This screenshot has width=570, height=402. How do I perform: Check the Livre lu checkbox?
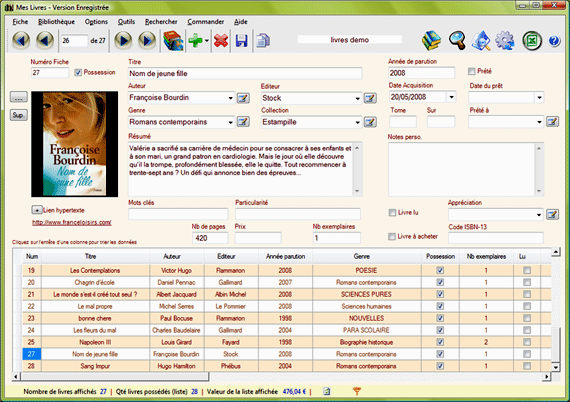(x=392, y=213)
